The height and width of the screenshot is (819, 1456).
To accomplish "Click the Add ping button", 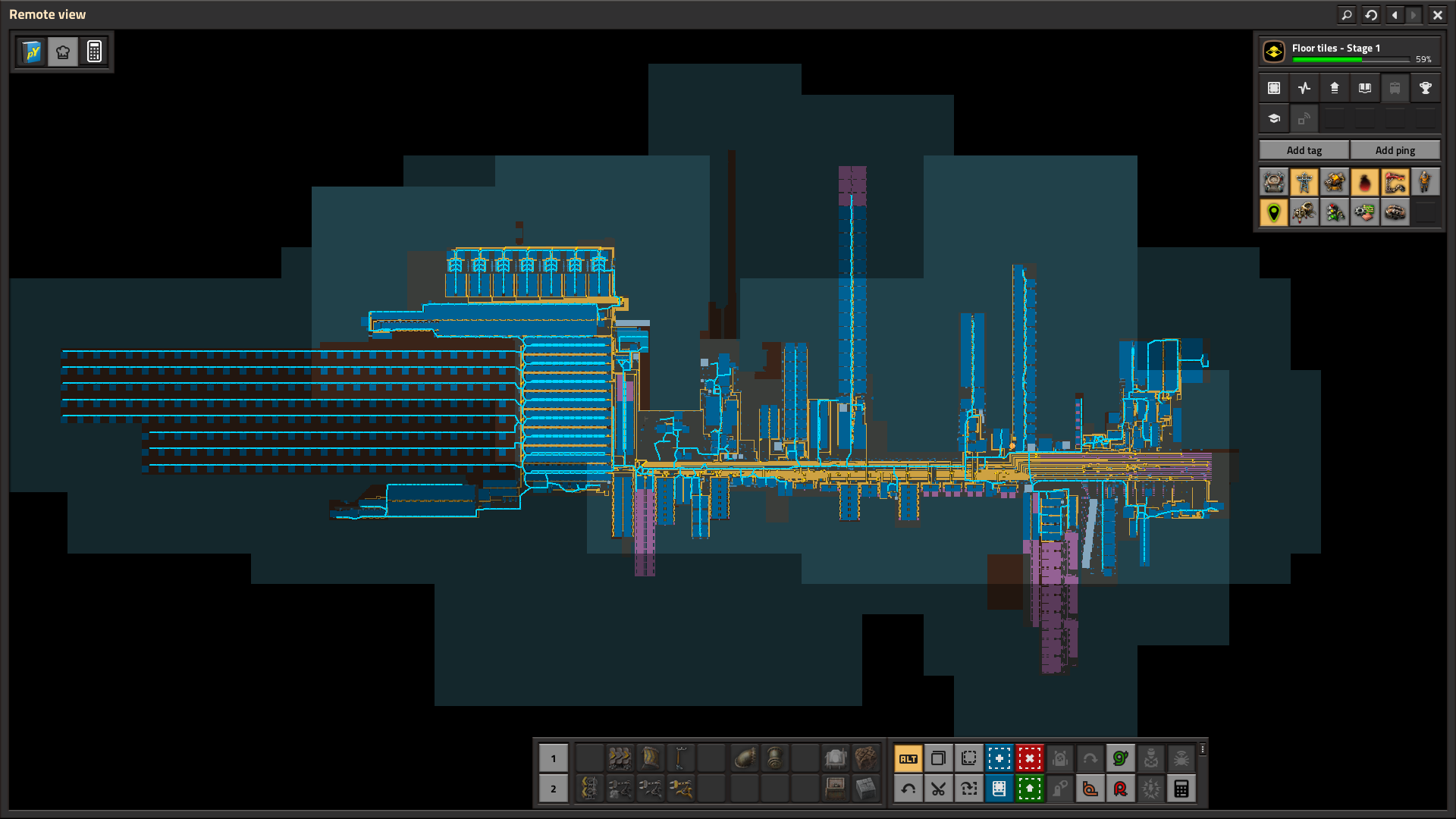I will pos(1395,150).
